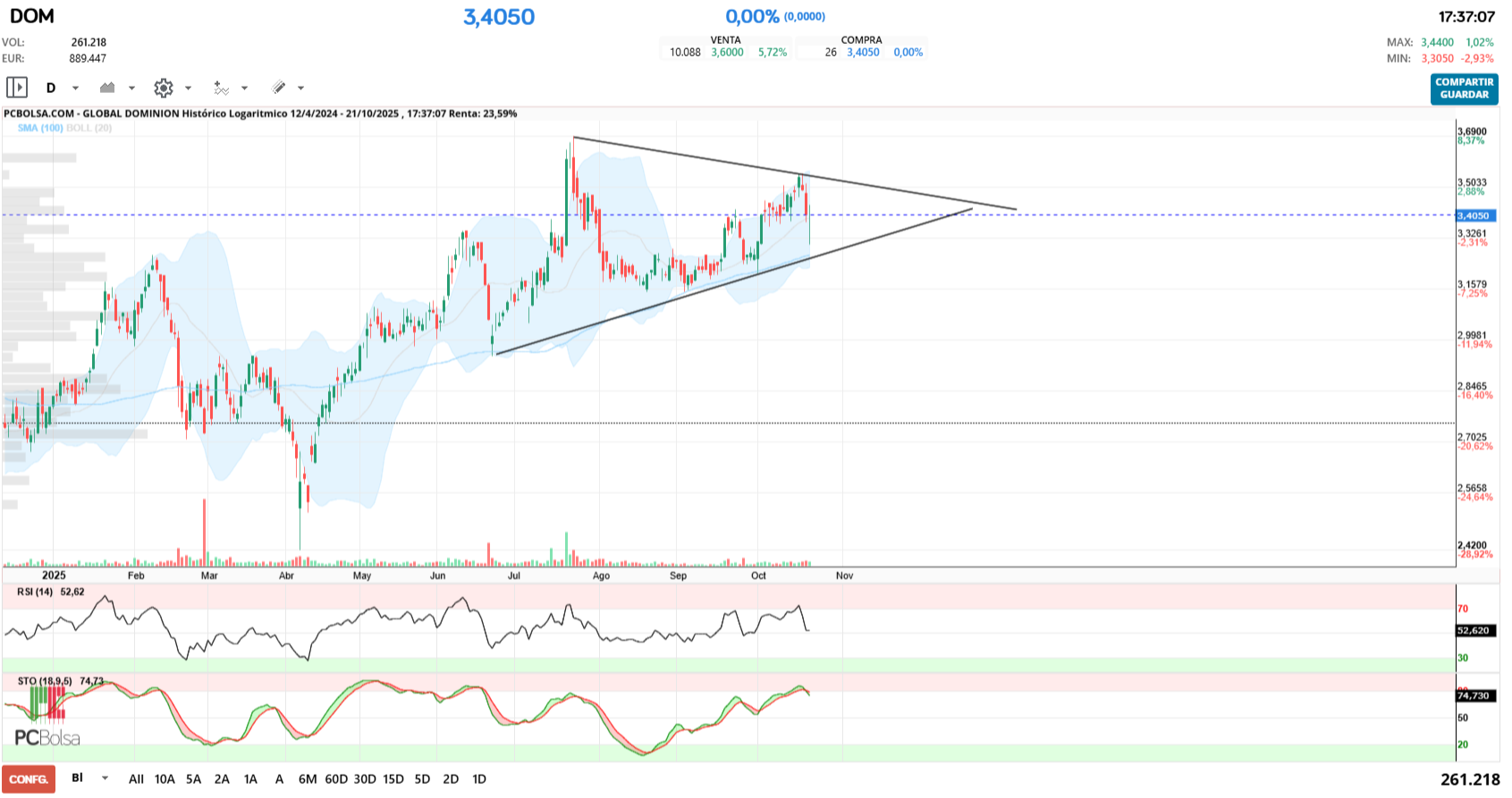Click the 3,4050 current price marker

[x=1475, y=215]
